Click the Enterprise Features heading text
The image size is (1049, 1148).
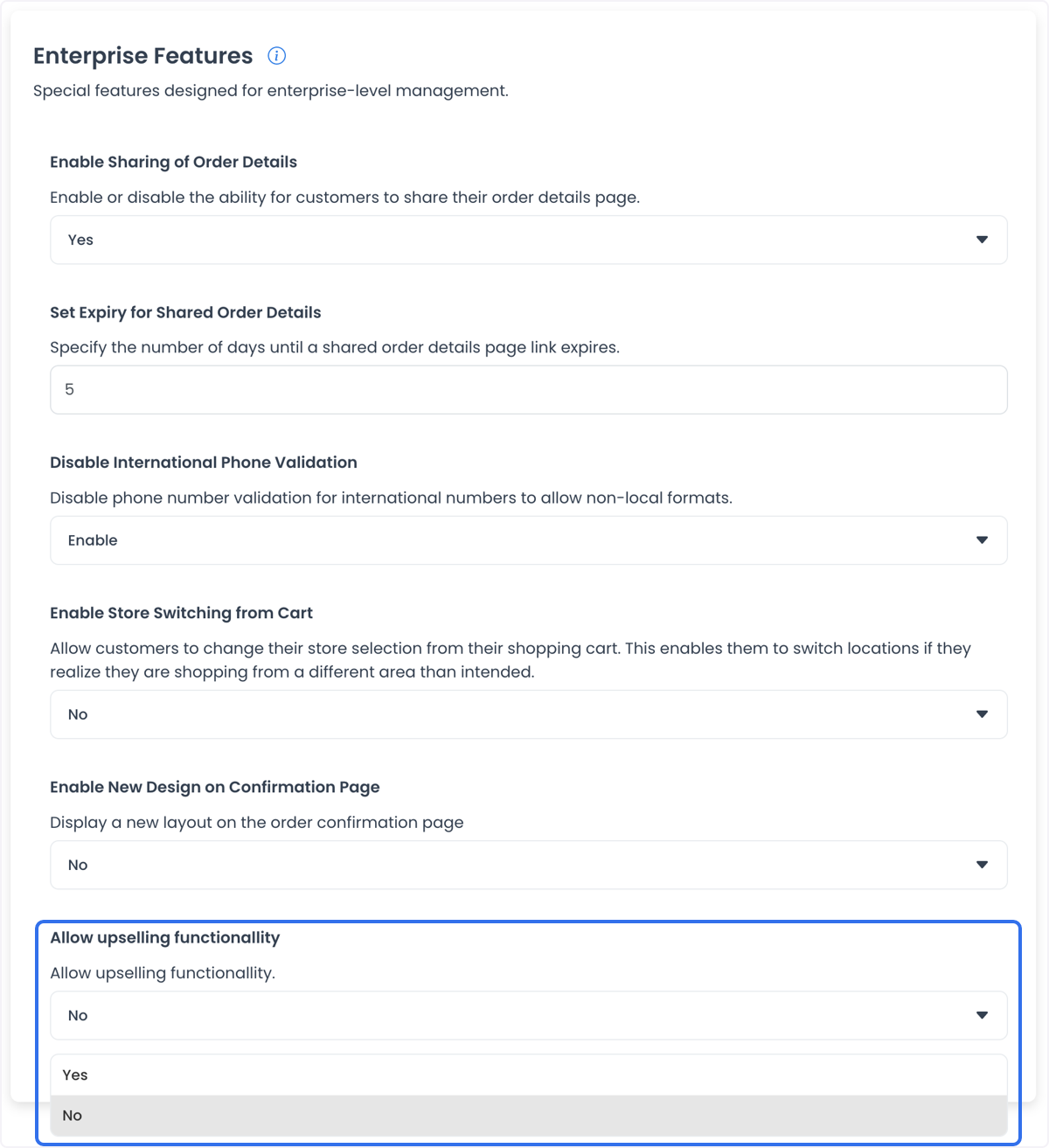point(143,56)
